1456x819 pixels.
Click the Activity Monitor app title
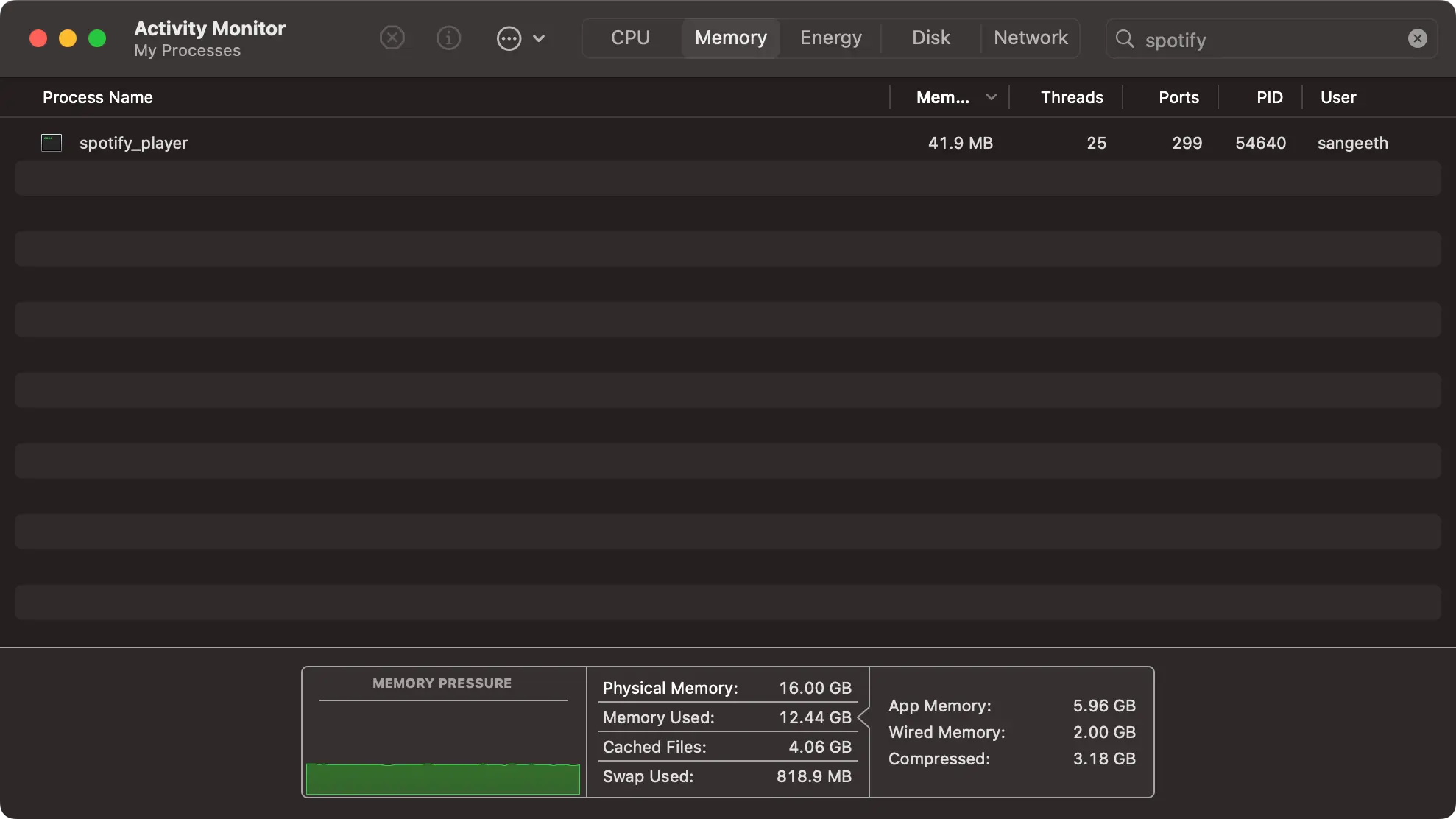tap(208, 28)
